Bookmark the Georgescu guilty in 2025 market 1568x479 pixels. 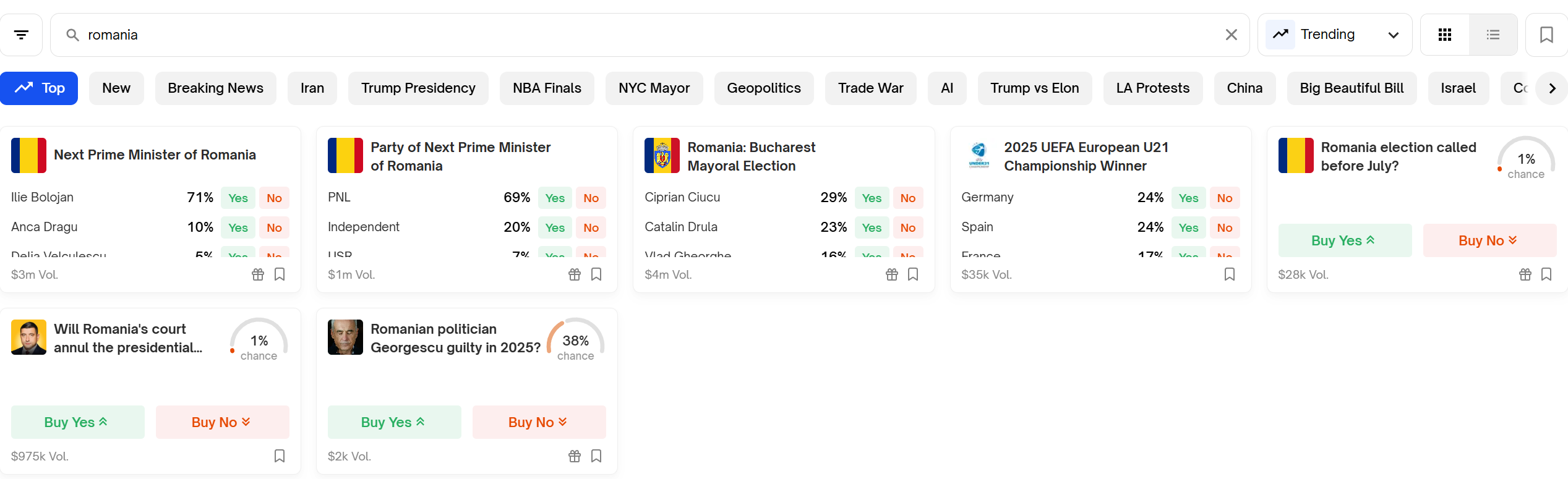pyautogui.click(x=596, y=456)
